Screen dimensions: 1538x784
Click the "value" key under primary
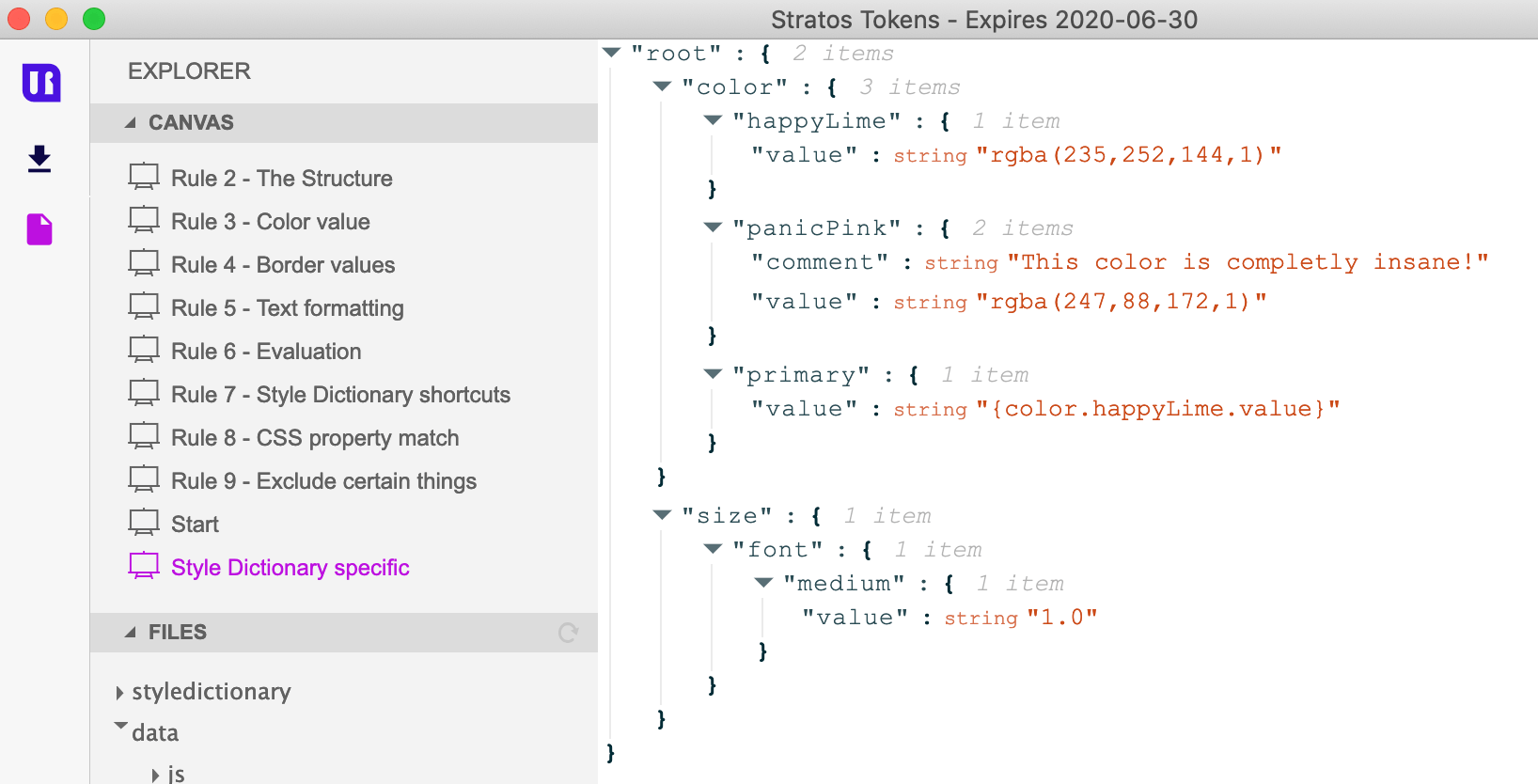click(805, 409)
